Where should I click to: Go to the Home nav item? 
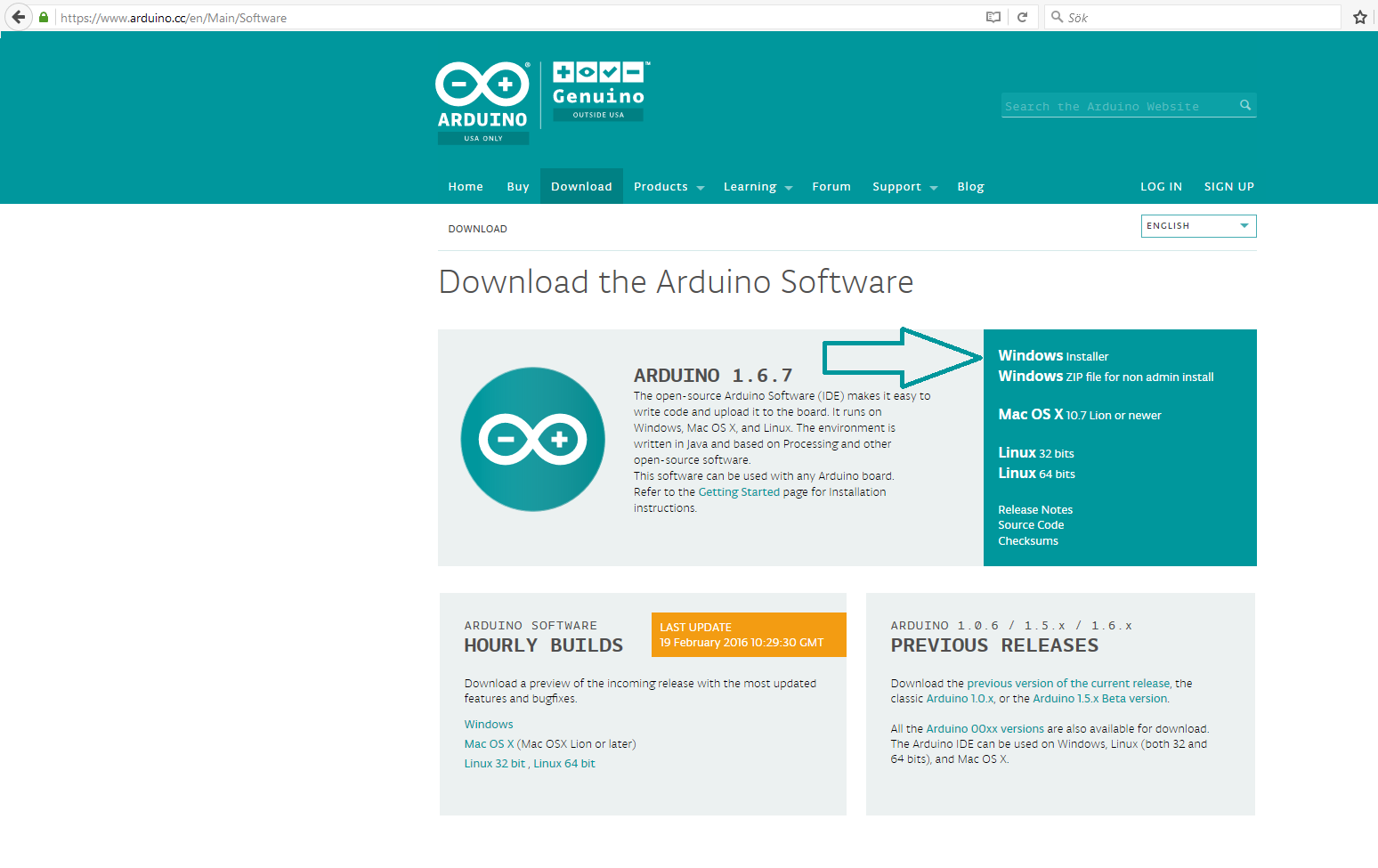point(466,187)
